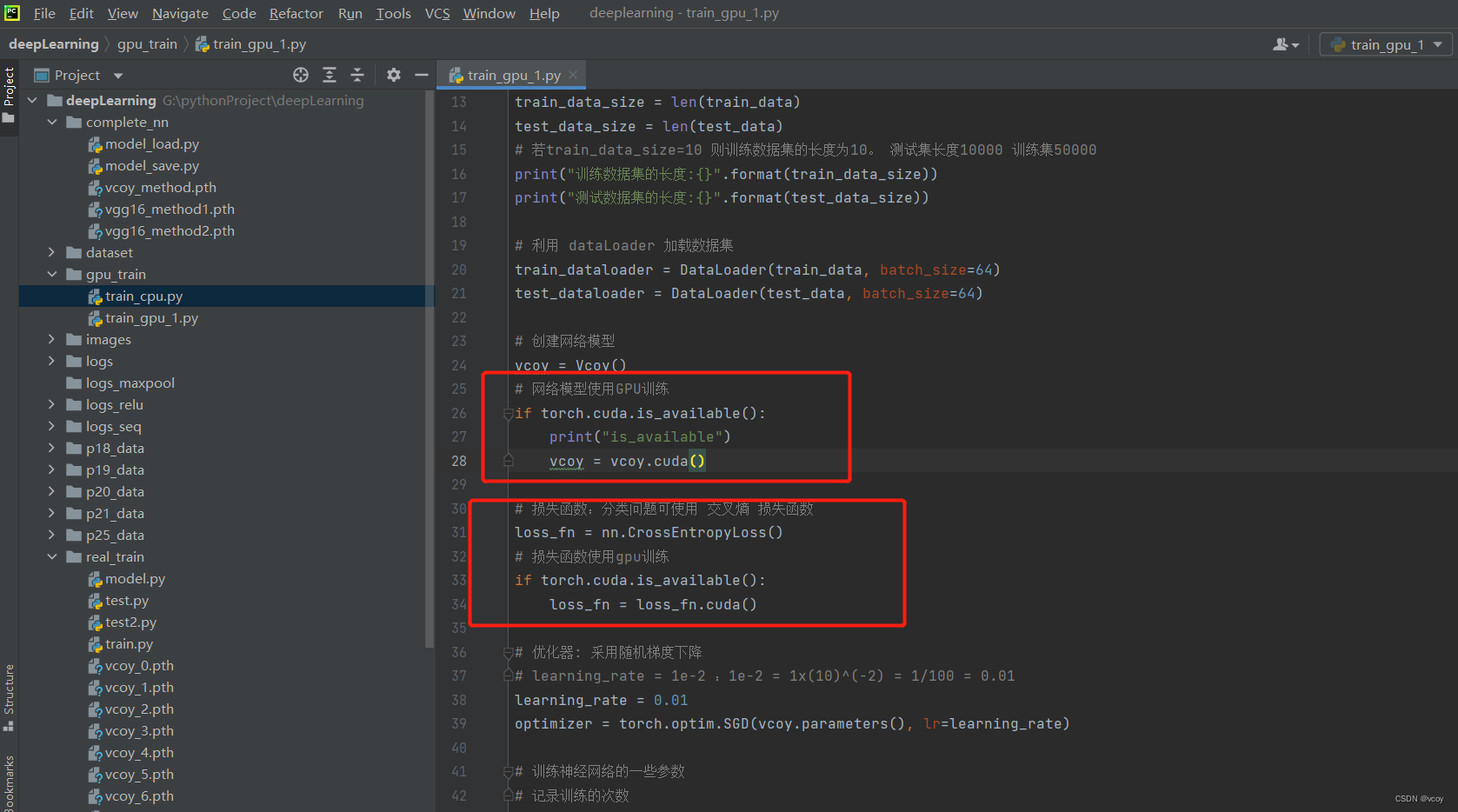Toggle the Project tool window side tab
The image size is (1458, 812).
[x=9, y=95]
